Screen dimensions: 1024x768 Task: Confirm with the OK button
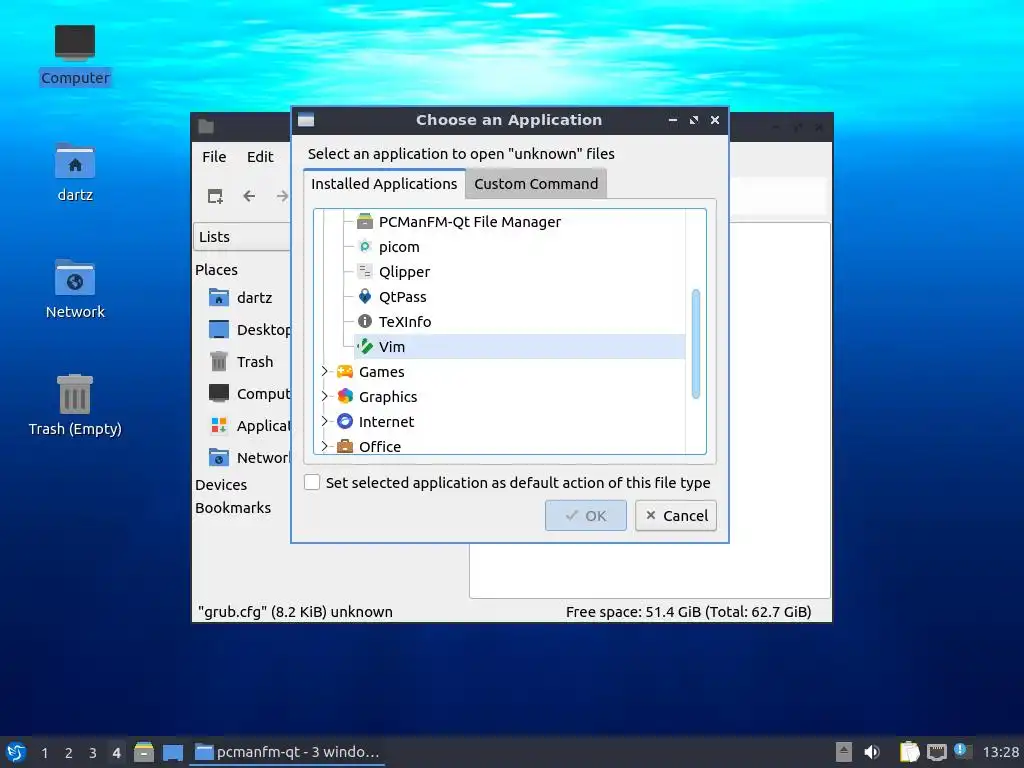pos(586,516)
